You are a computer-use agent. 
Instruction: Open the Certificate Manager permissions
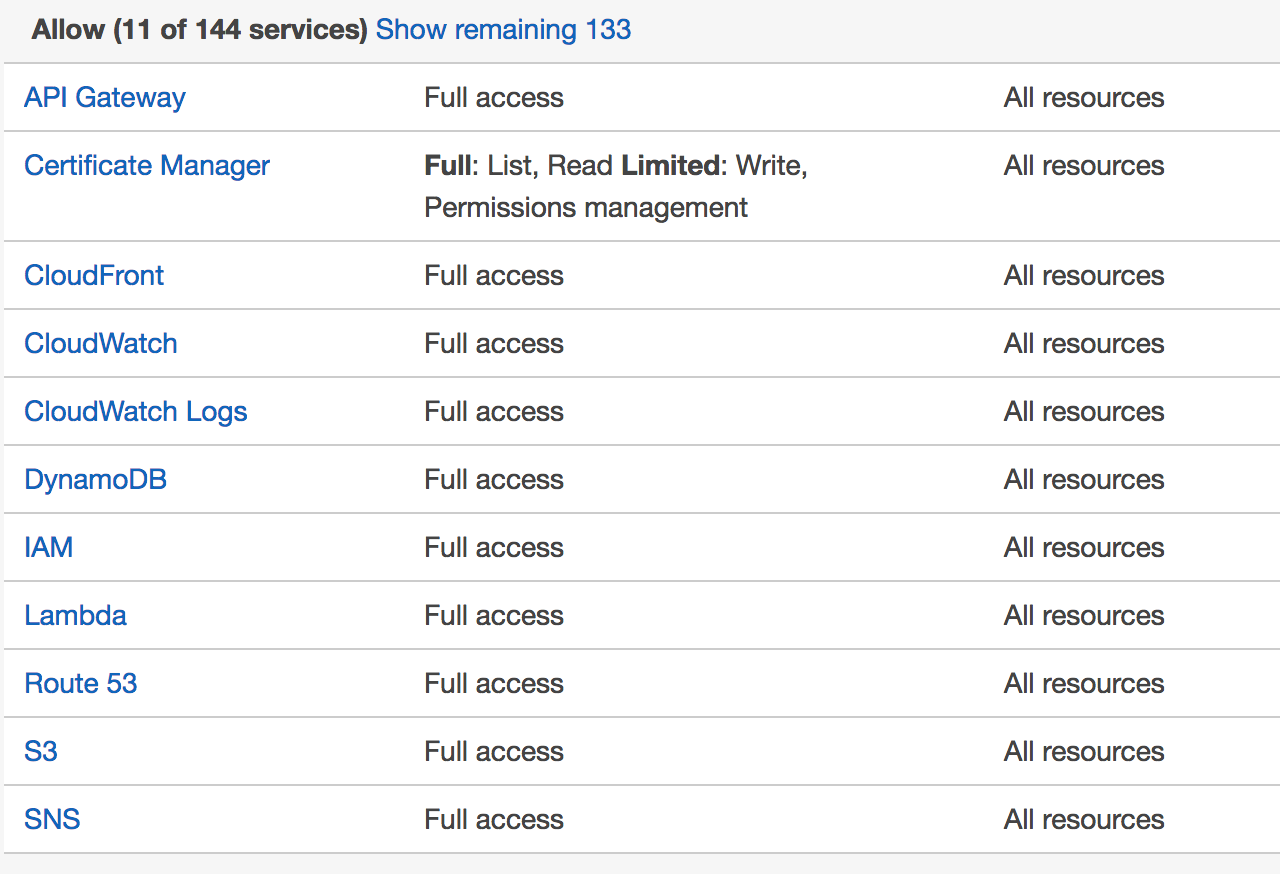click(x=146, y=165)
